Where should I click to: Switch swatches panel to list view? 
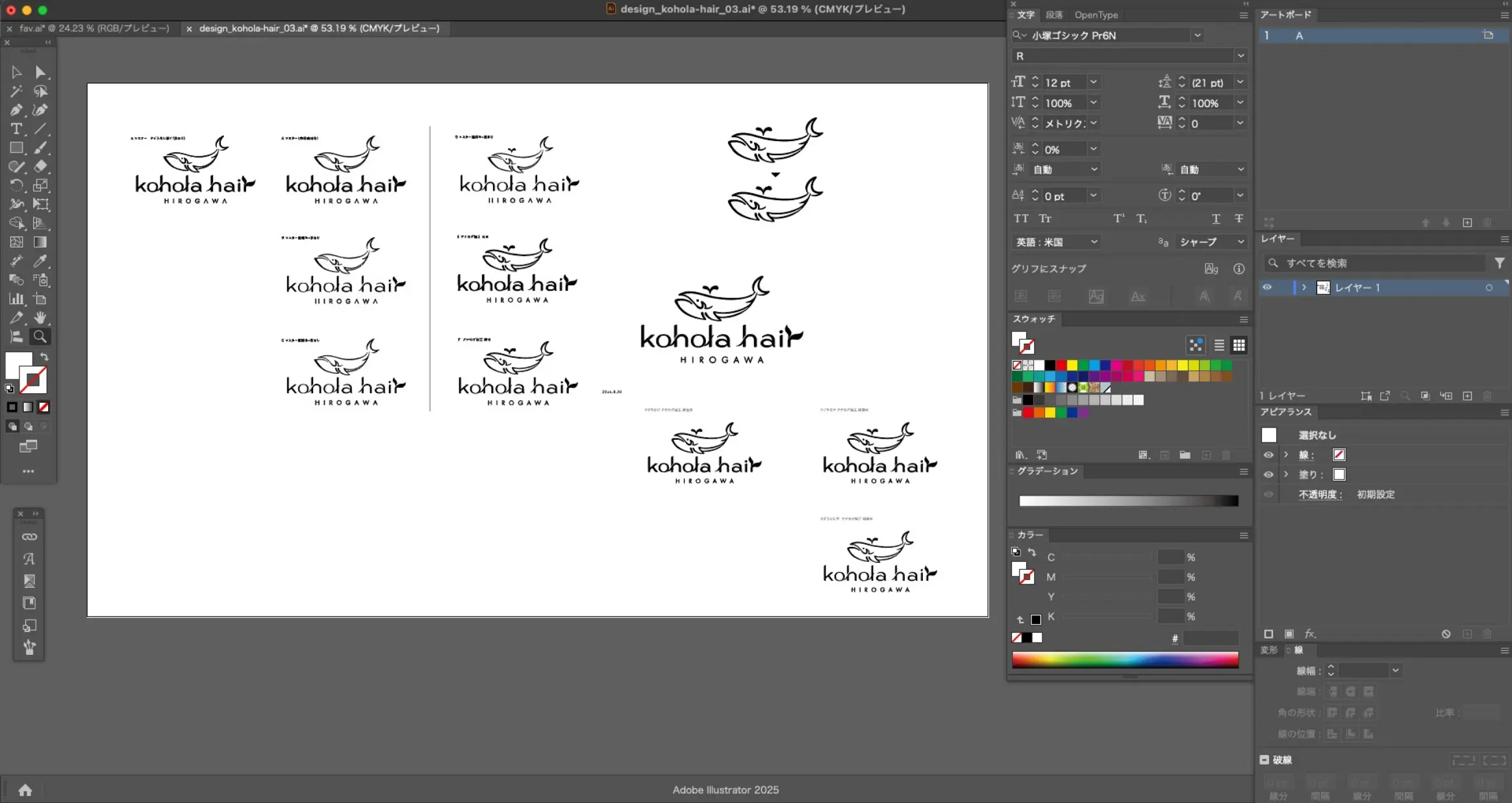(1219, 345)
